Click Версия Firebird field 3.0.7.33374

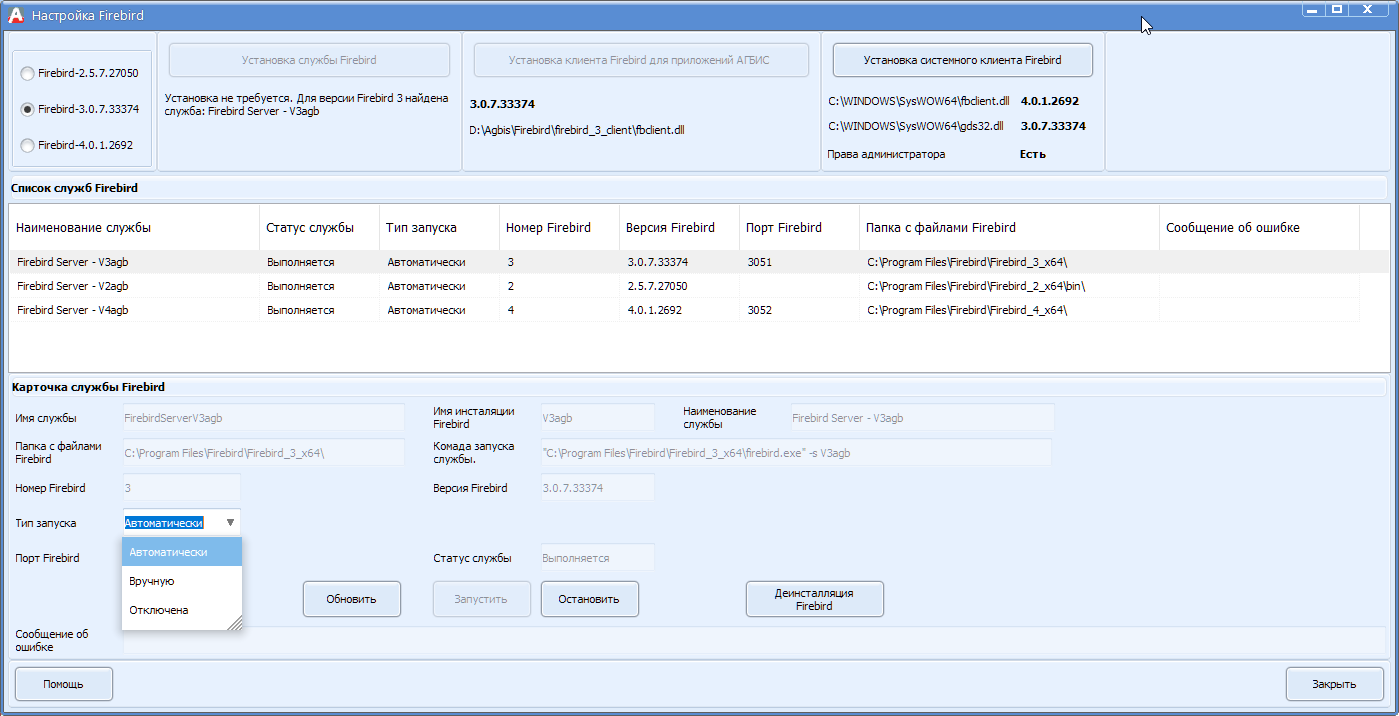pyautogui.click(x=597, y=488)
